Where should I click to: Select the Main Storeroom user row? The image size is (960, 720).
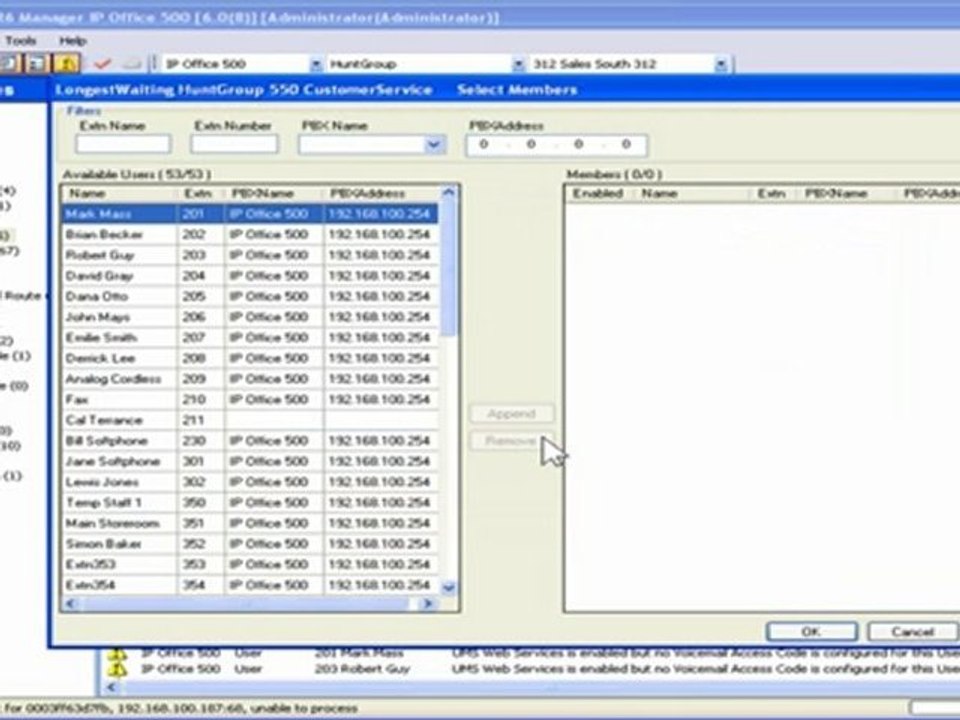(x=250, y=523)
